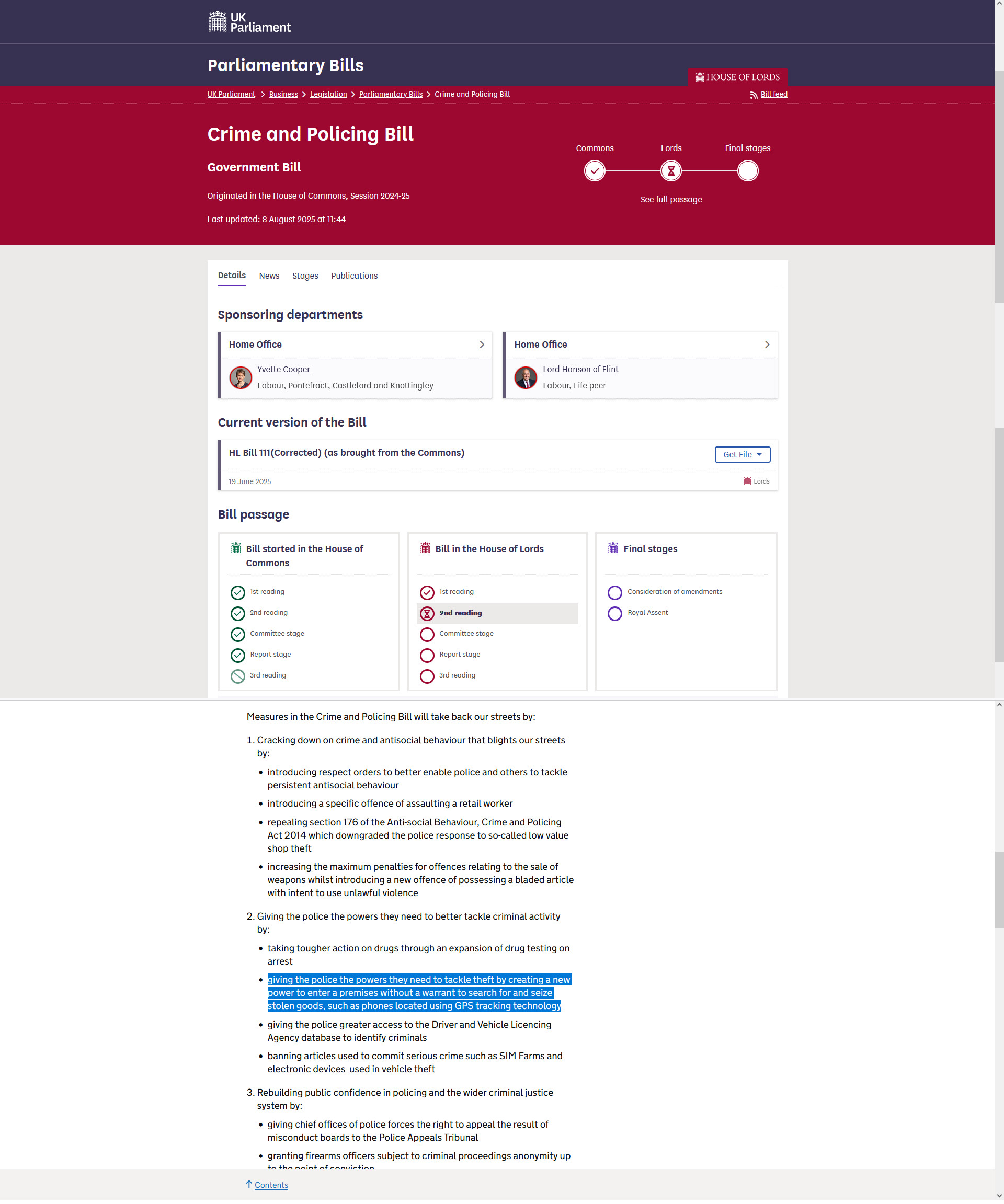Click the Lords hourglass progress circle

click(x=671, y=171)
